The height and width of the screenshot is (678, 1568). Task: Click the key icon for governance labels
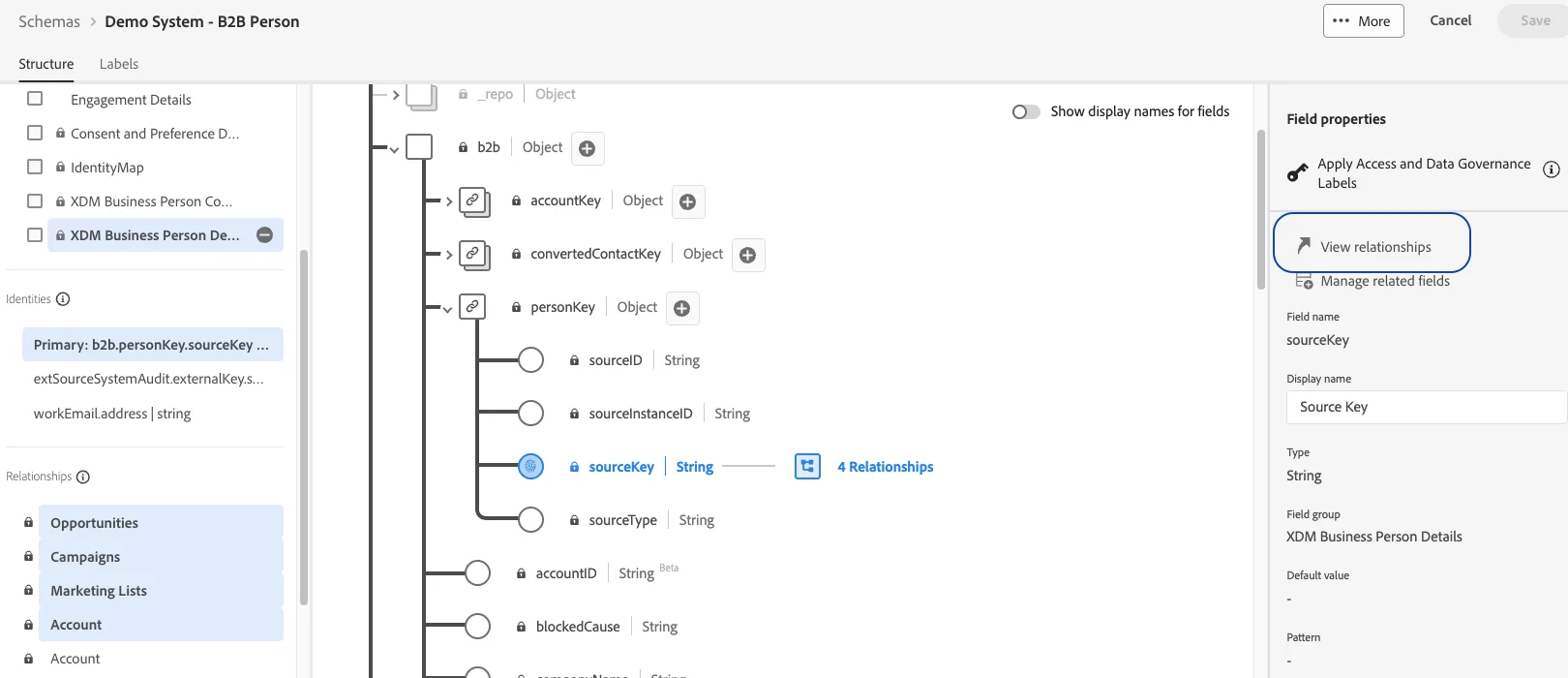(x=1298, y=173)
